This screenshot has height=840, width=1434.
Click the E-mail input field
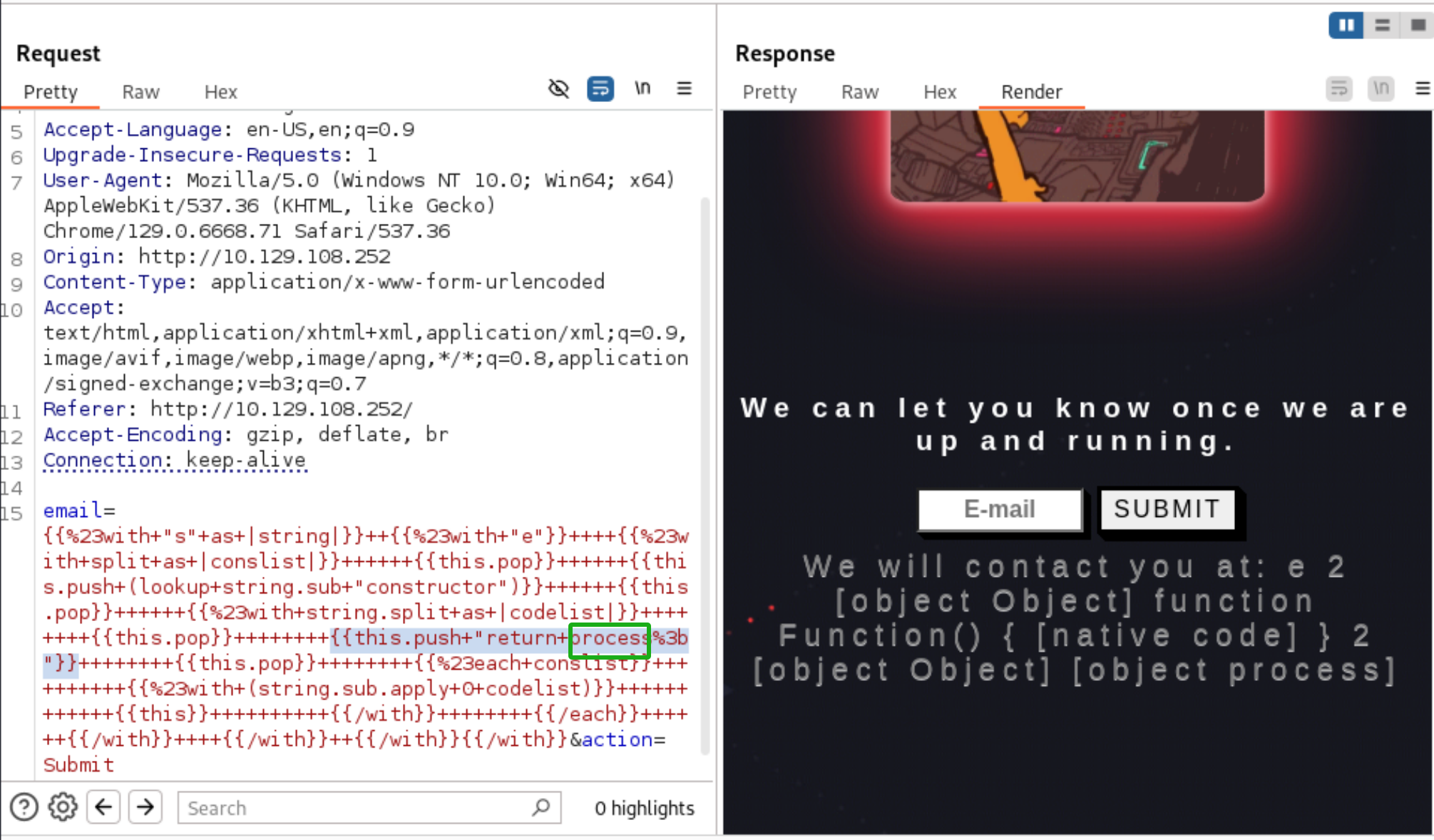(x=999, y=509)
